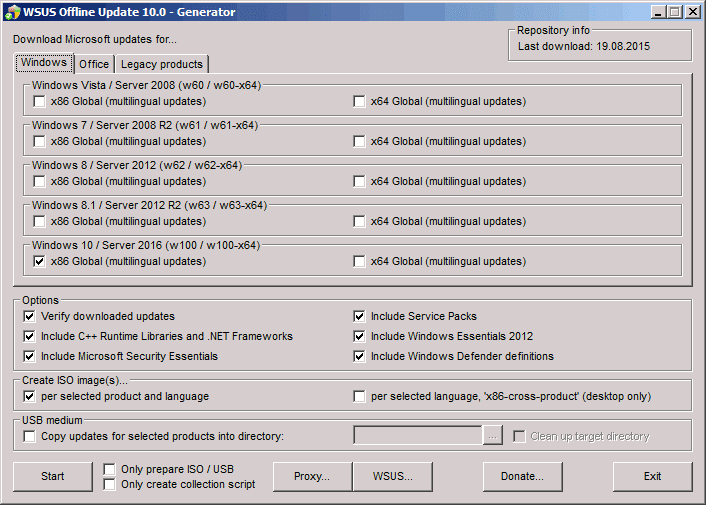Disable Include Microsoft Security Essentials
Viewport: 706px width, 505px height.
(x=29, y=356)
